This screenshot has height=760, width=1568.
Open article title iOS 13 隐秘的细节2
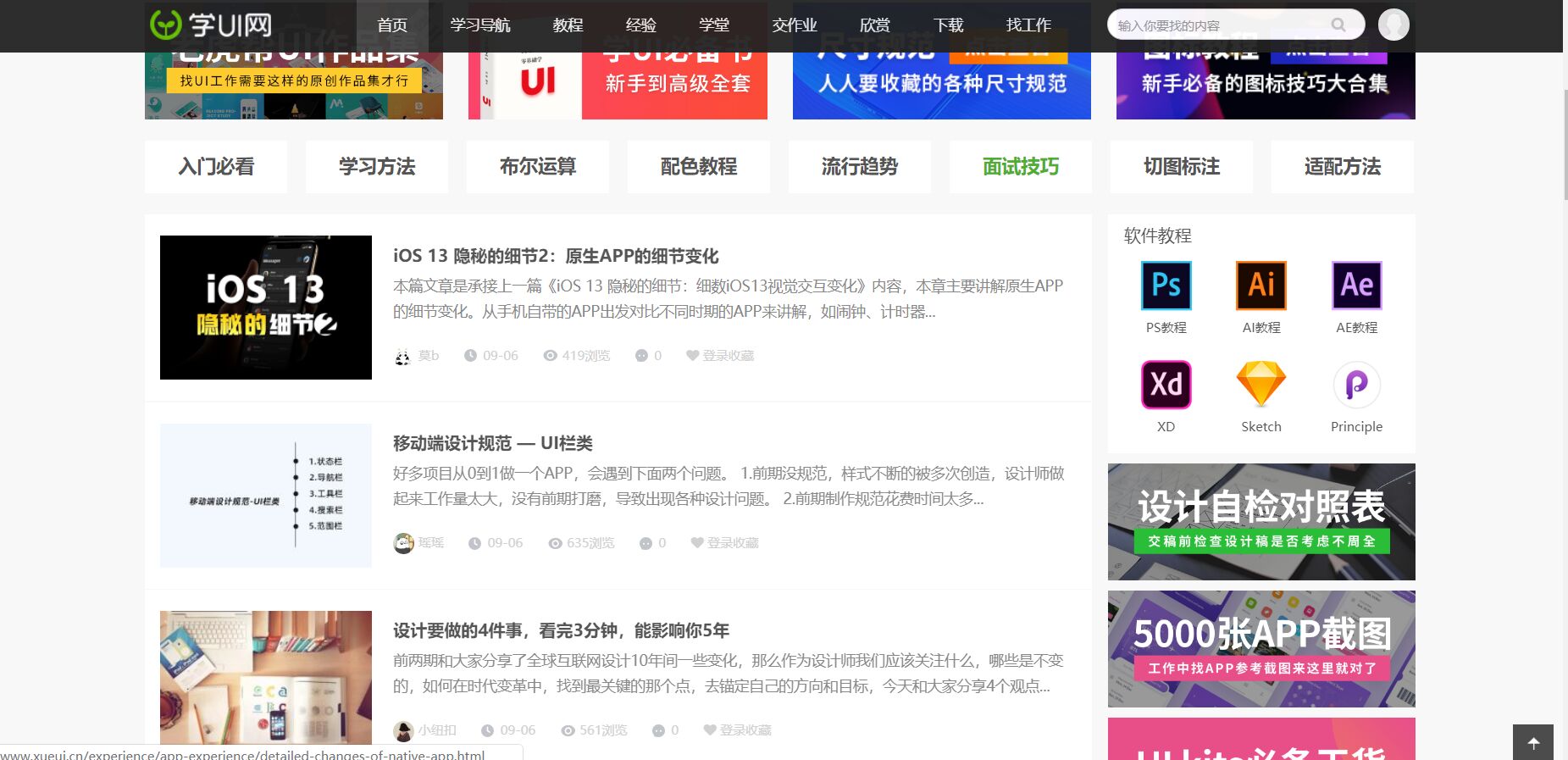point(556,256)
